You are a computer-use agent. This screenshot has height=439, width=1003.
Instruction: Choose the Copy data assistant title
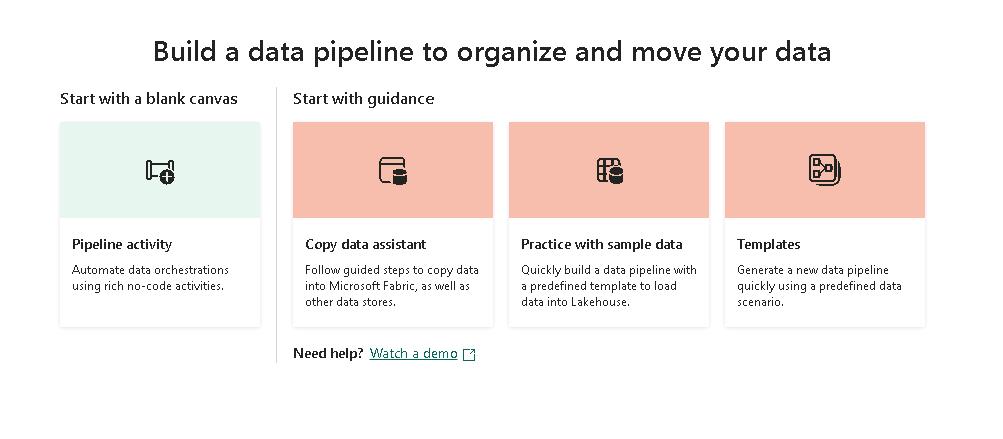(365, 244)
